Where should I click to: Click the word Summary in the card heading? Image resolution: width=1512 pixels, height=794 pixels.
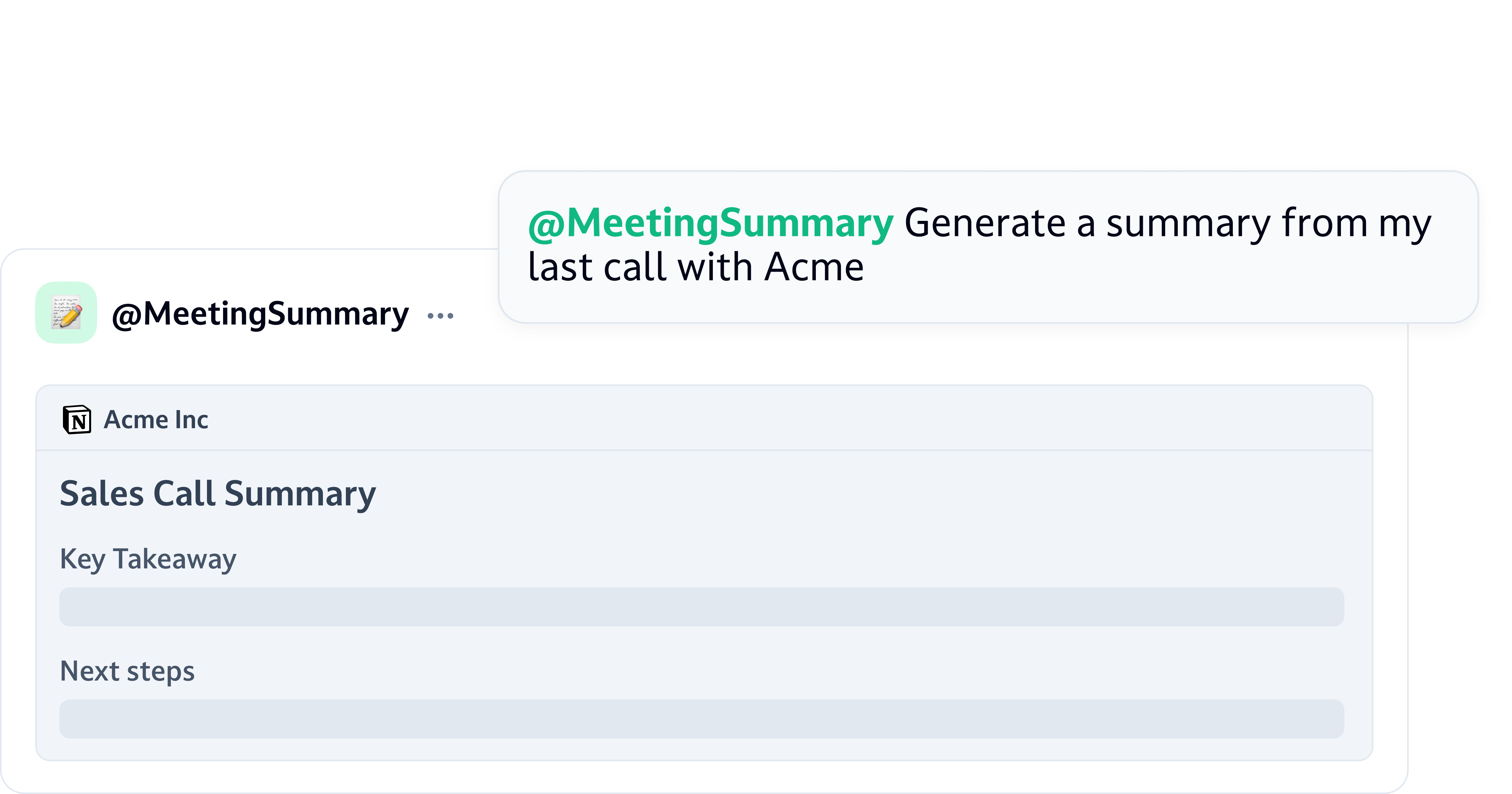click(300, 493)
